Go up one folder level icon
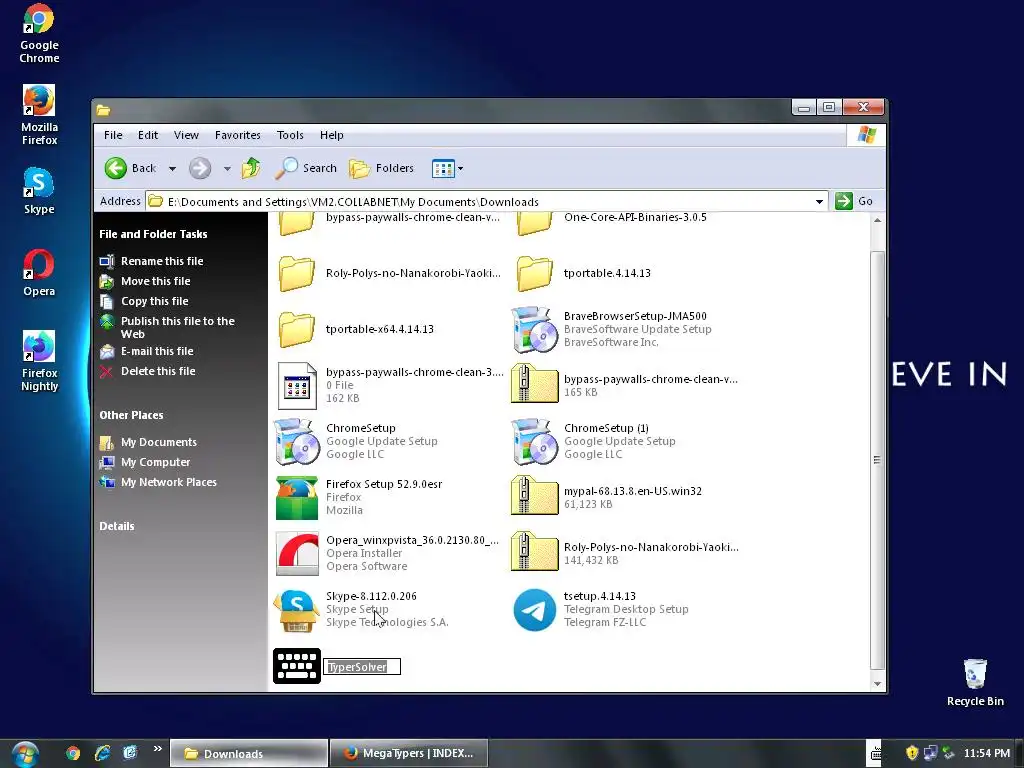 [251, 168]
